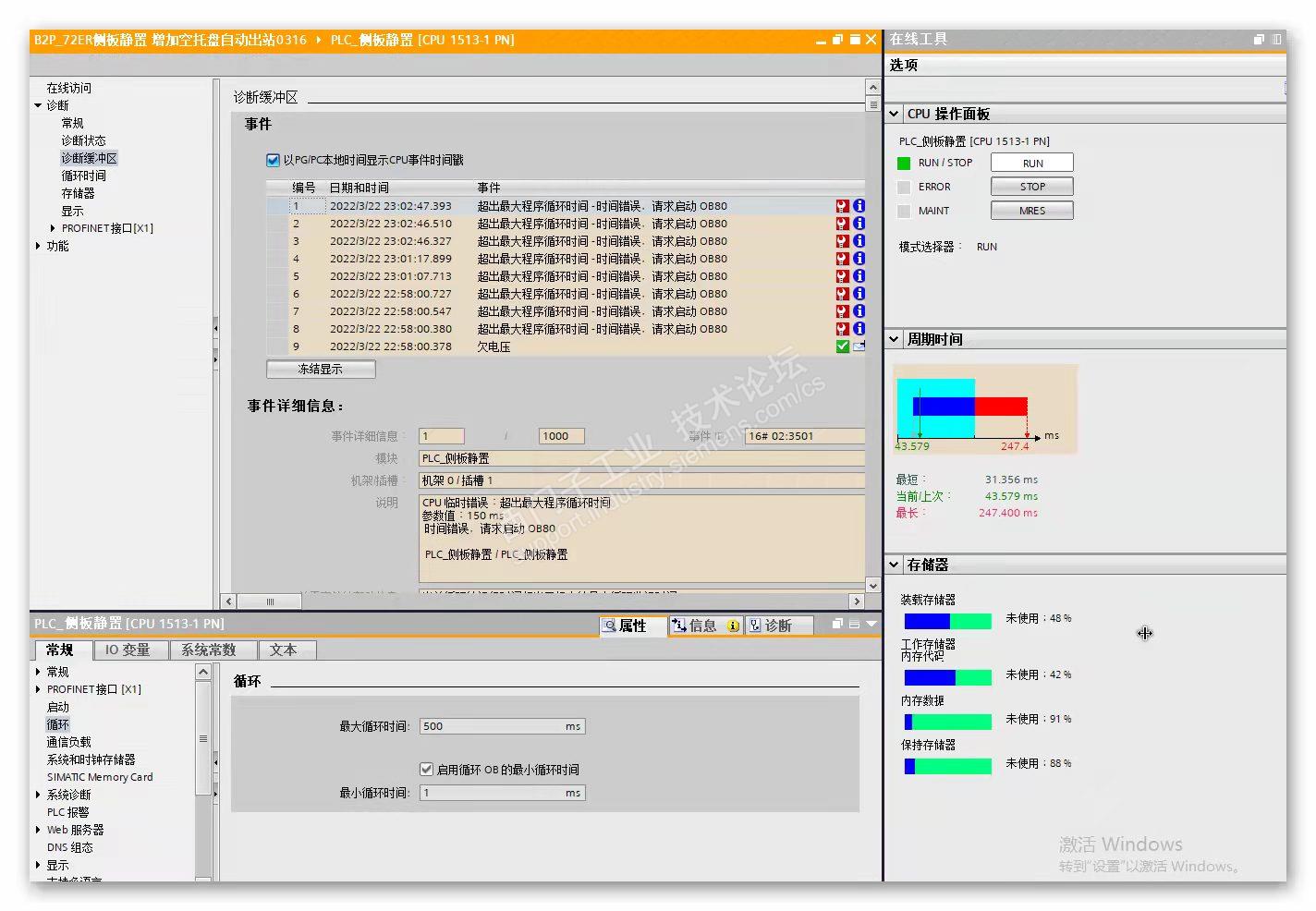
Task: Click the envelope icon for the 欠电压 event
Action: point(859,346)
